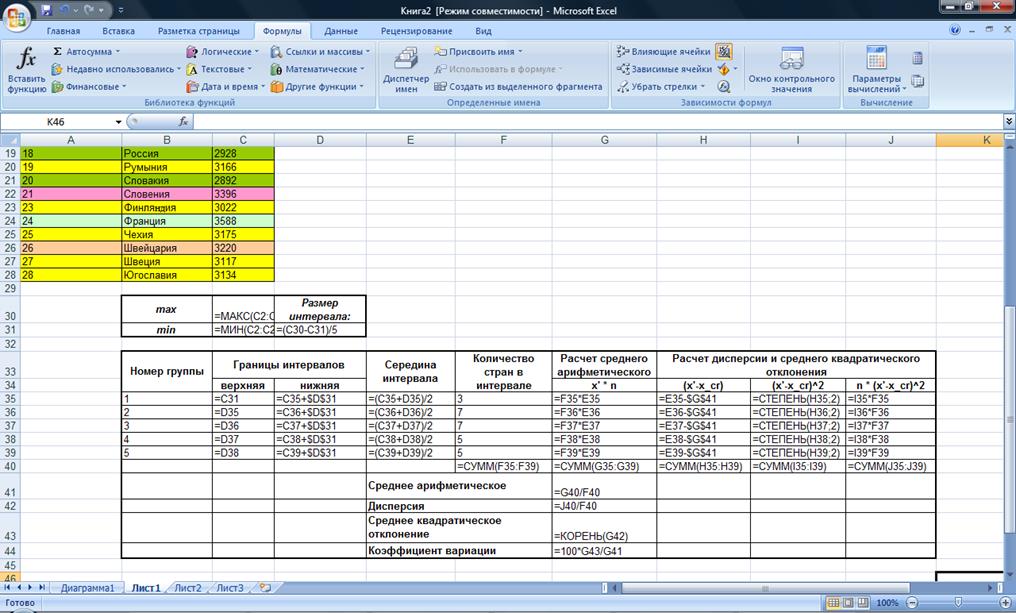Switch to the Данные ribbon tab
The image size is (1016, 613).
point(341,30)
